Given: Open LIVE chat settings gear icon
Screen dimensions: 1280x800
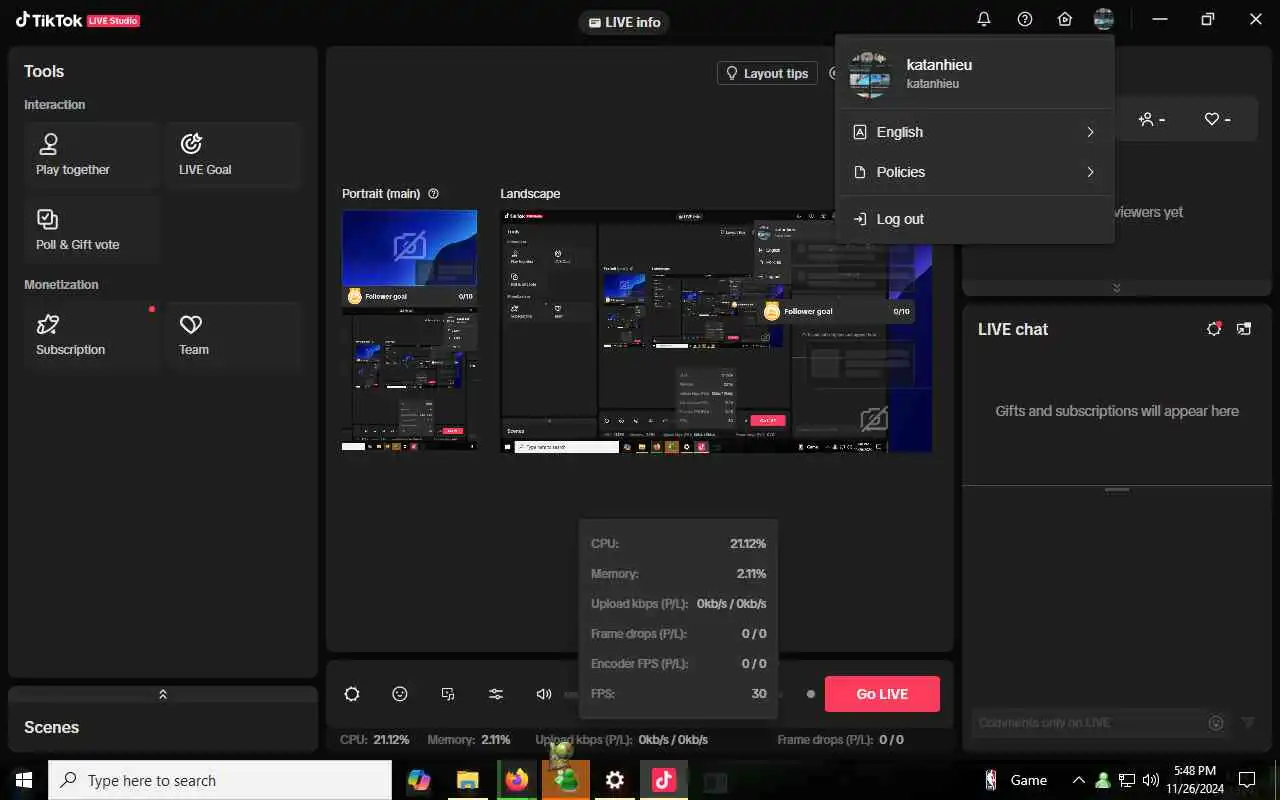Looking at the screenshot, I should 1214,329.
